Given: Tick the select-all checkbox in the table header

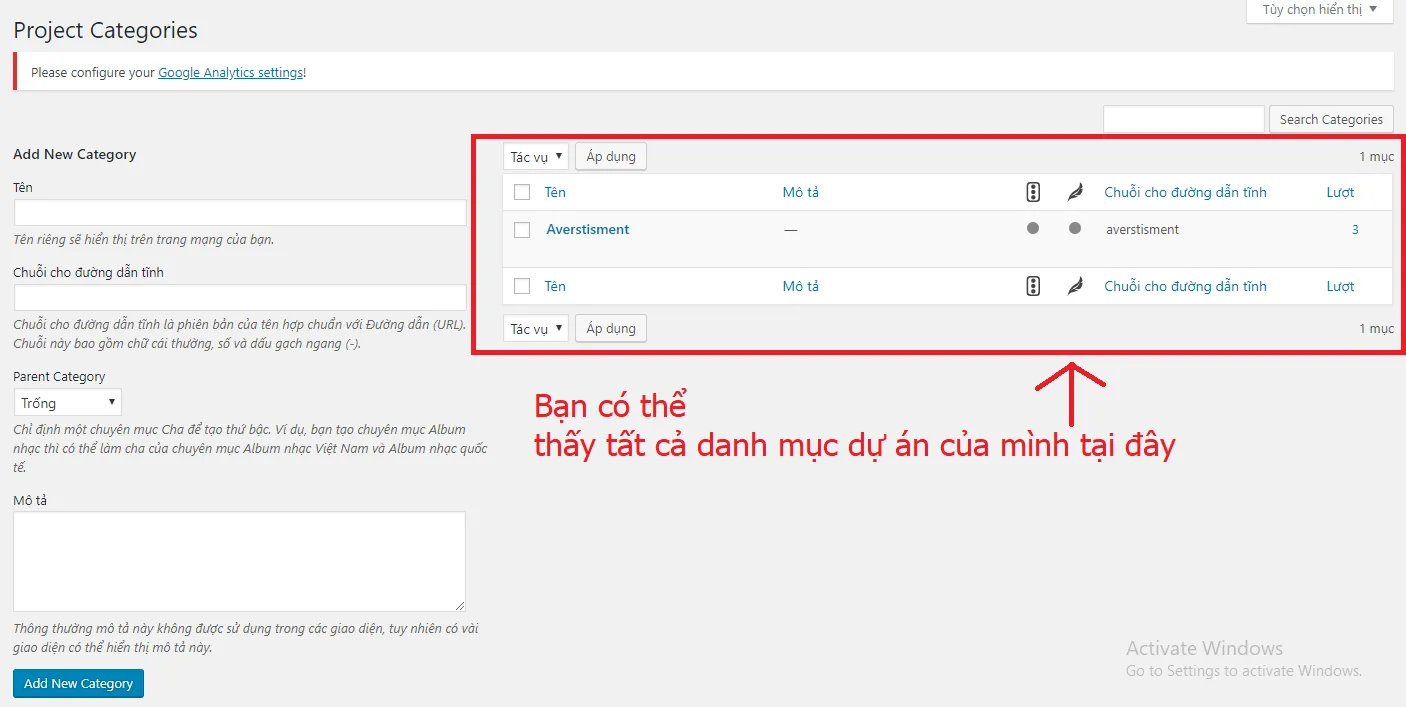Looking at the screenshot, I should tap(522, 192).
